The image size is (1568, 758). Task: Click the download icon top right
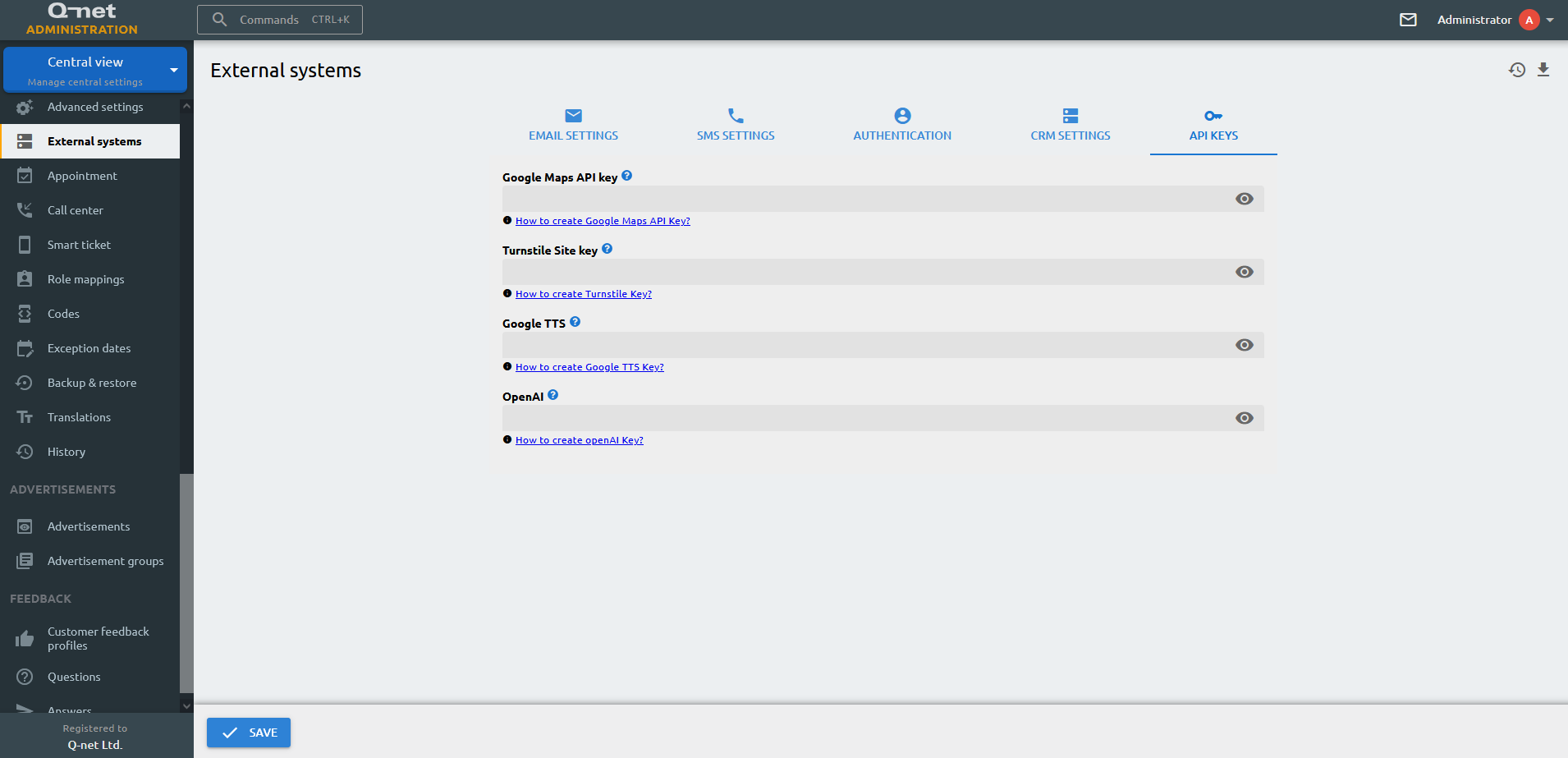point(1543,70)
